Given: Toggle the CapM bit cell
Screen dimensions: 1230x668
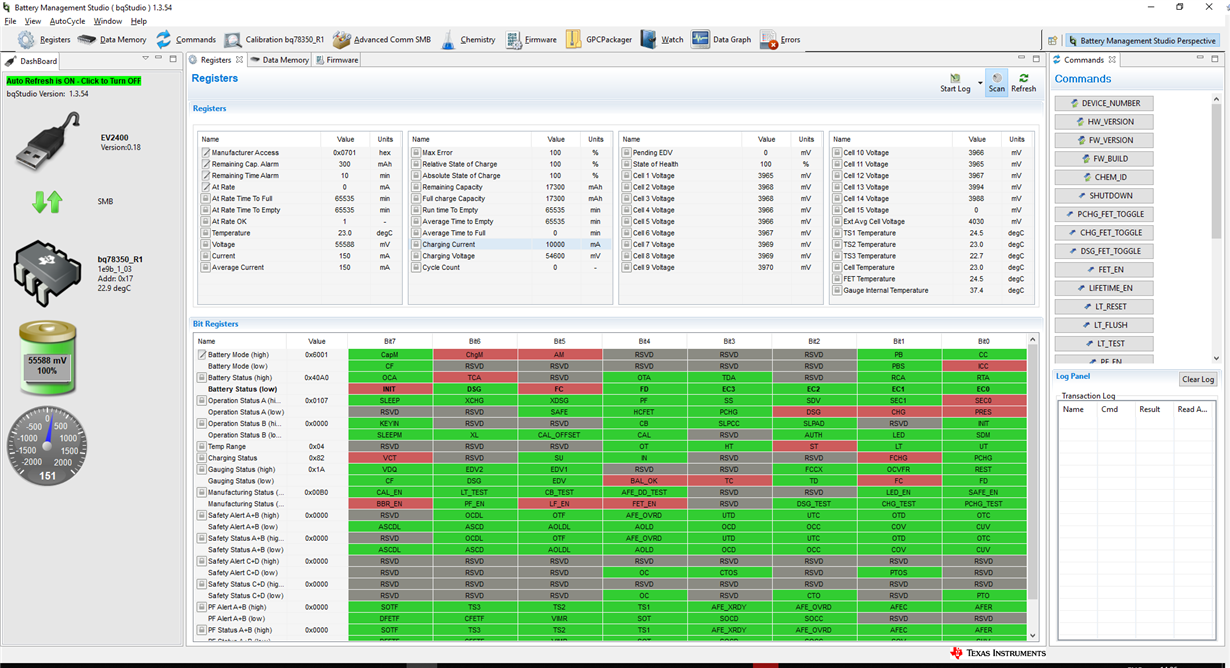Looking at the screenshot, I should (x=390, y=355).
